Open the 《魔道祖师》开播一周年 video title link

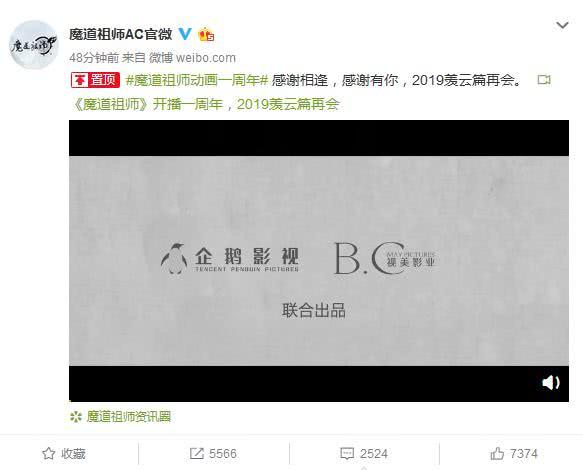pyautogui.click(x=205, y=104)
